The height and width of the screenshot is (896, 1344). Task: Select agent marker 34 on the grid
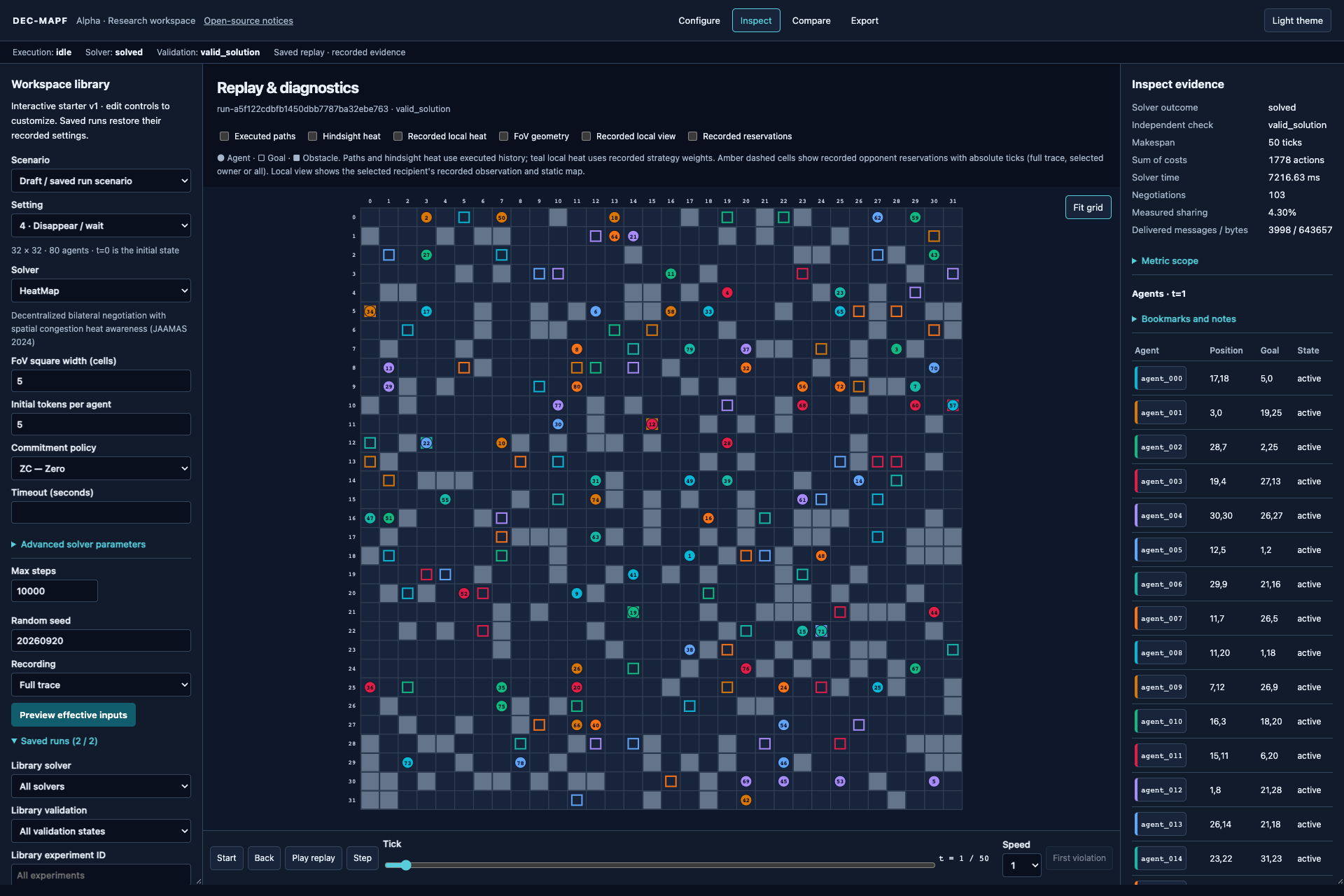[370, 311]
